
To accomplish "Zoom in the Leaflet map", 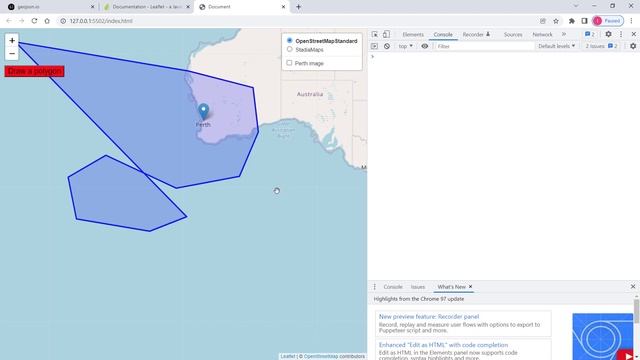I will pyautogui.click(x=12, y=40).
